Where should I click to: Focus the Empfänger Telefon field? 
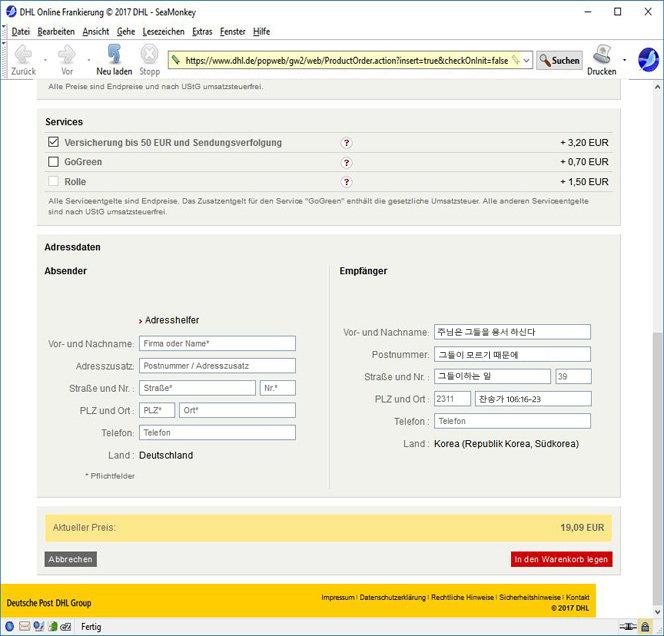click(512, 421)
